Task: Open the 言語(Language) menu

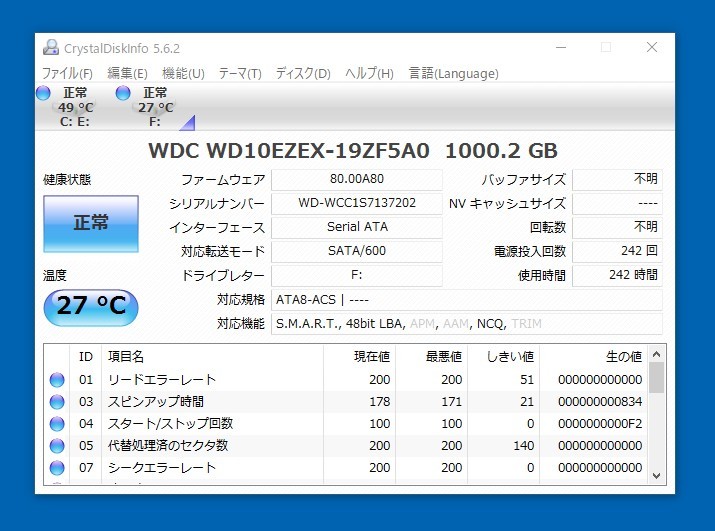Action: (x=453, y=73)
